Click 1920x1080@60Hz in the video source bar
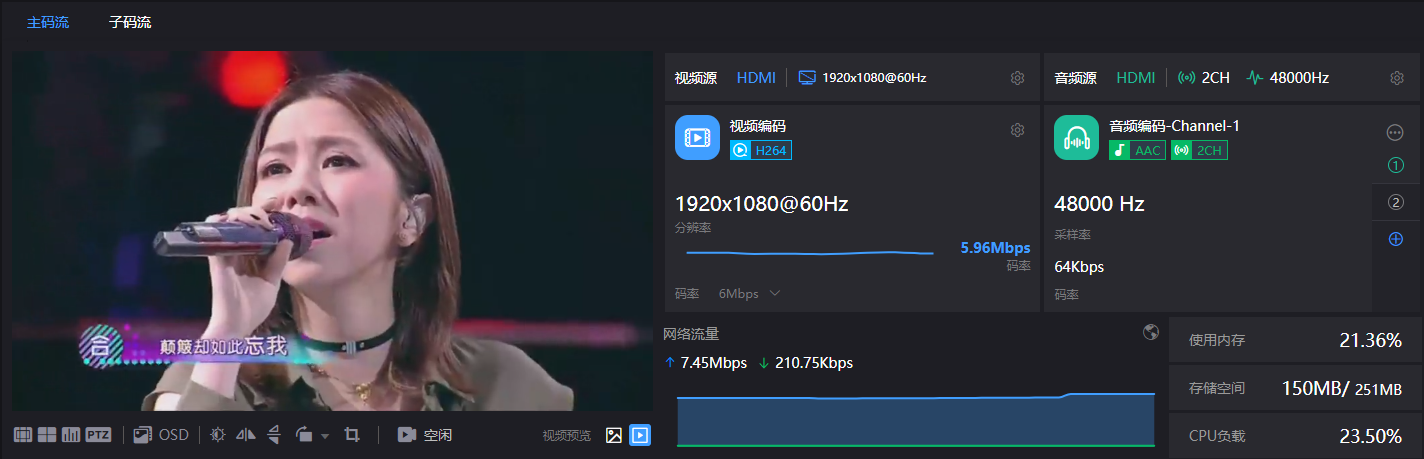This screenshot has height=459, width=1424. click(874, 77)
